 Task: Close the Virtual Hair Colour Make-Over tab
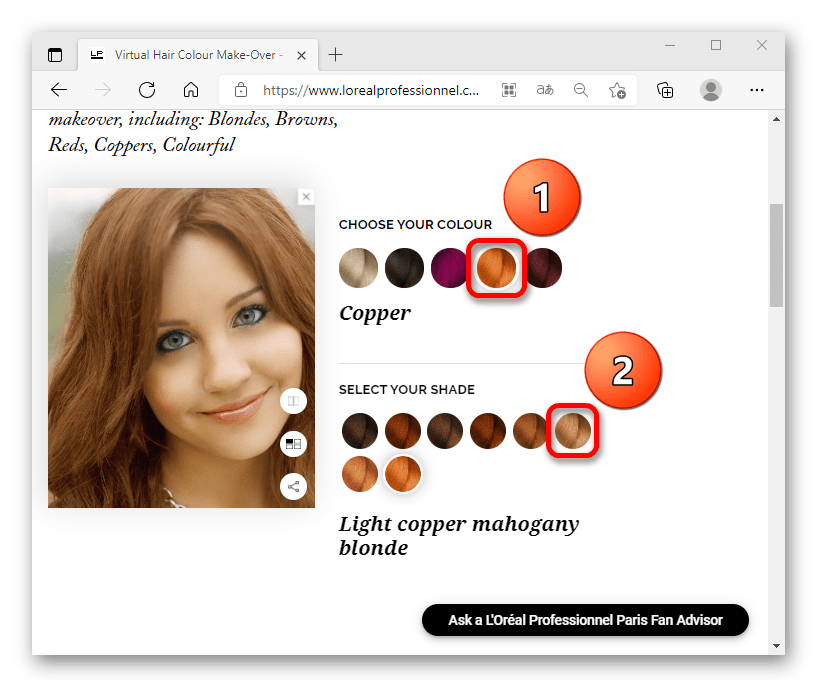301,55
